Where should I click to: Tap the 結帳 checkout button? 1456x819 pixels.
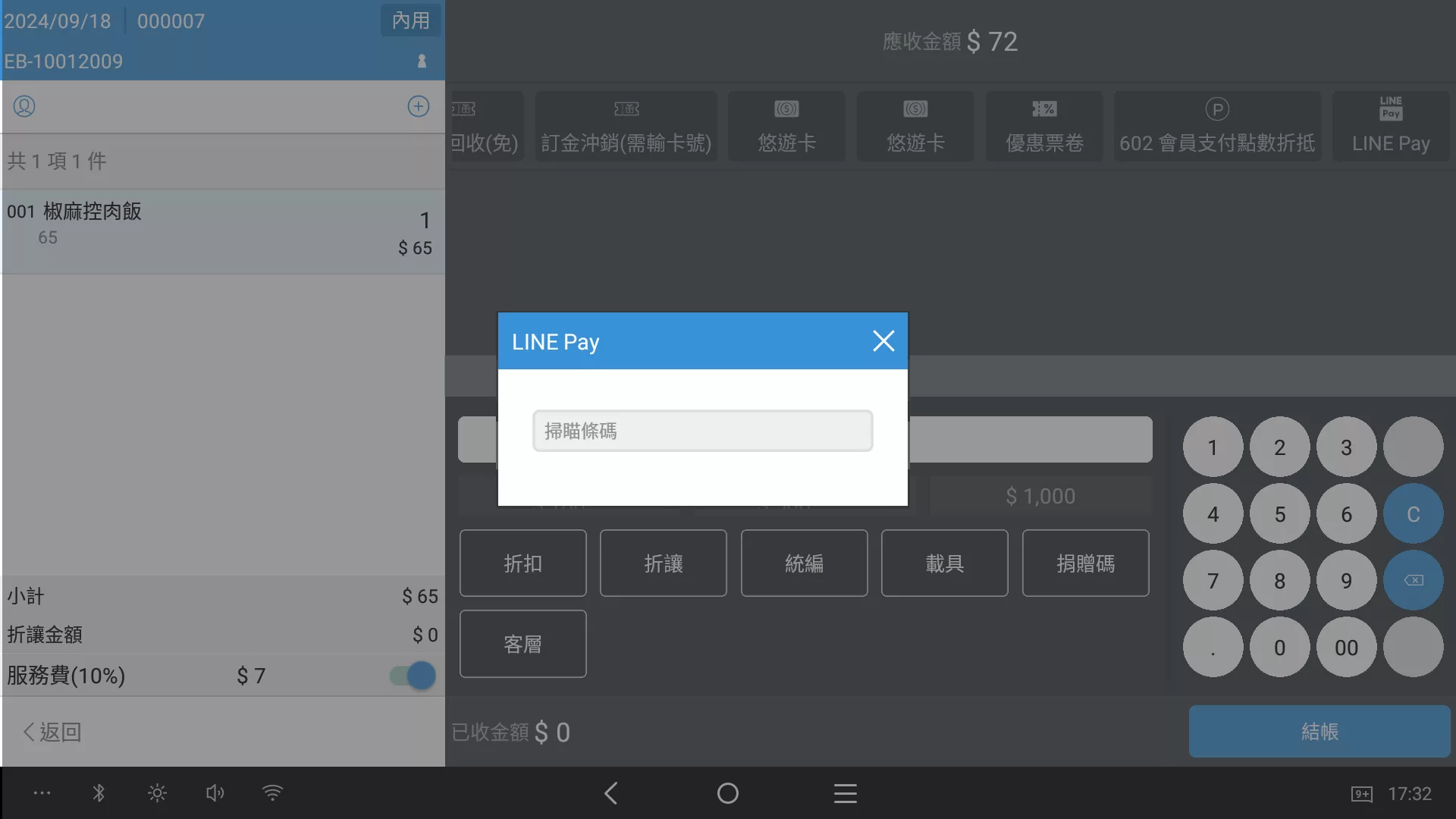(1319, 732)
